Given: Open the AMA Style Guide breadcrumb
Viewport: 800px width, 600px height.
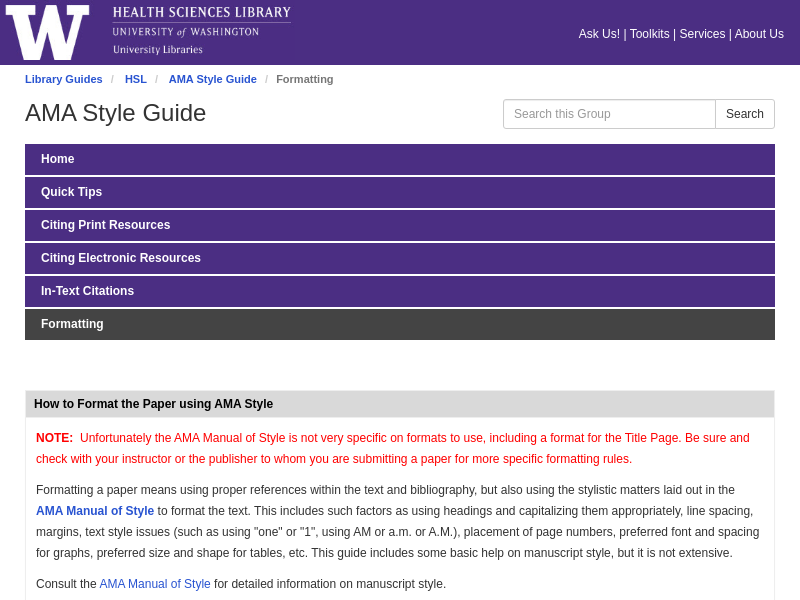Looking at the screenshot, I should [212, 79].
